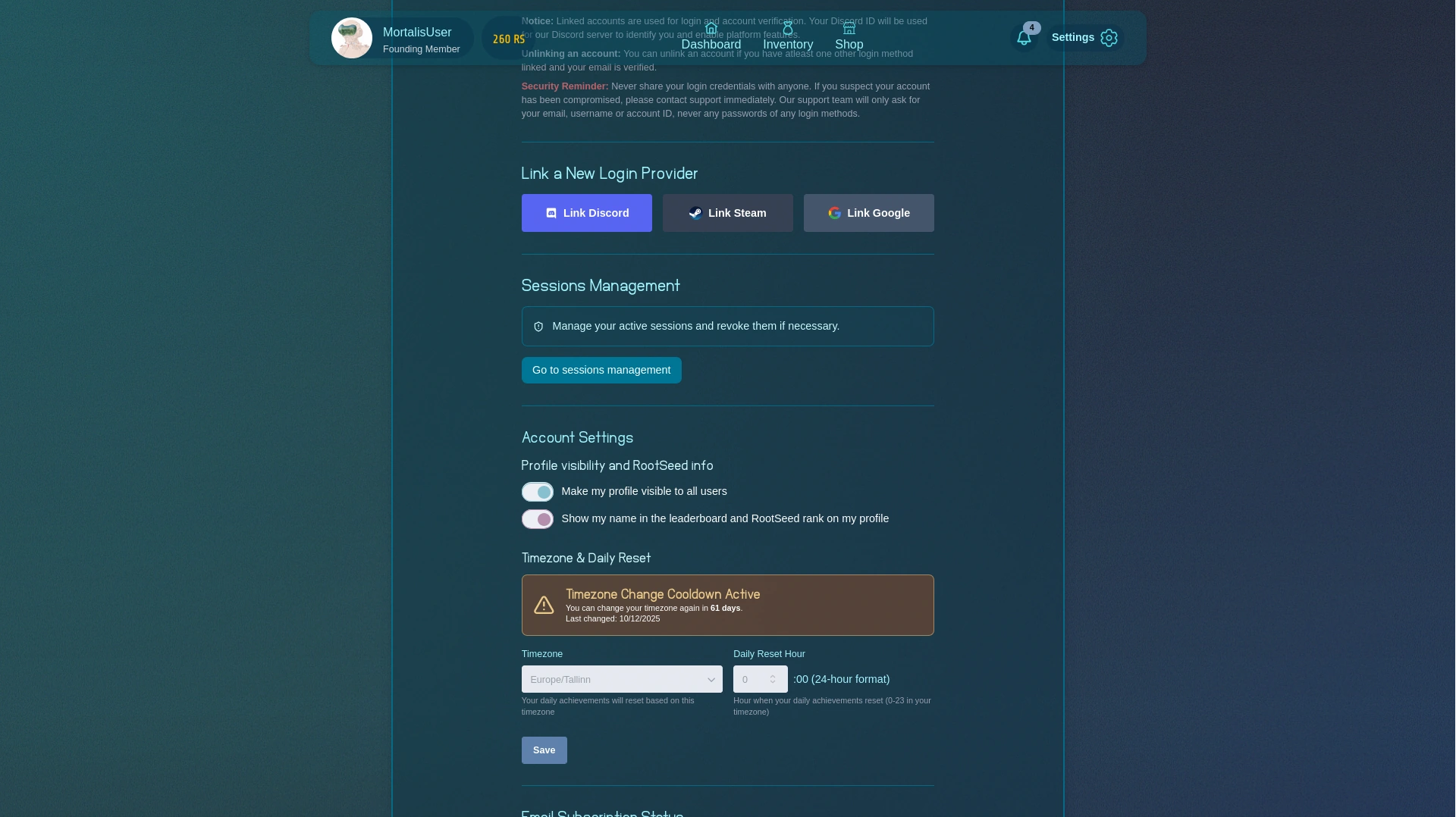
Task: Click the Daily Reset Hour input field
Action: (x=752, y=679)
